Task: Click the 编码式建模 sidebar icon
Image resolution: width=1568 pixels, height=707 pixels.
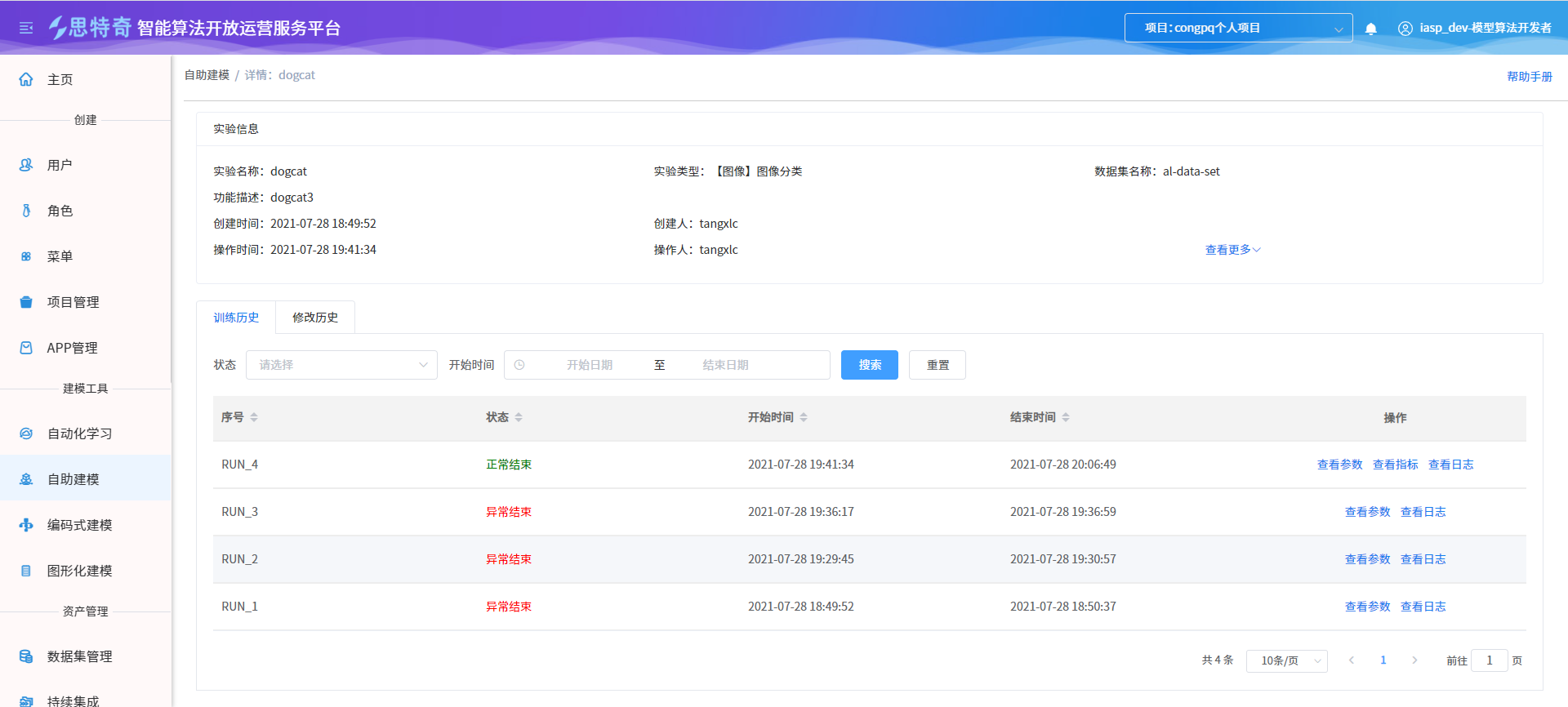Action: 26,525
